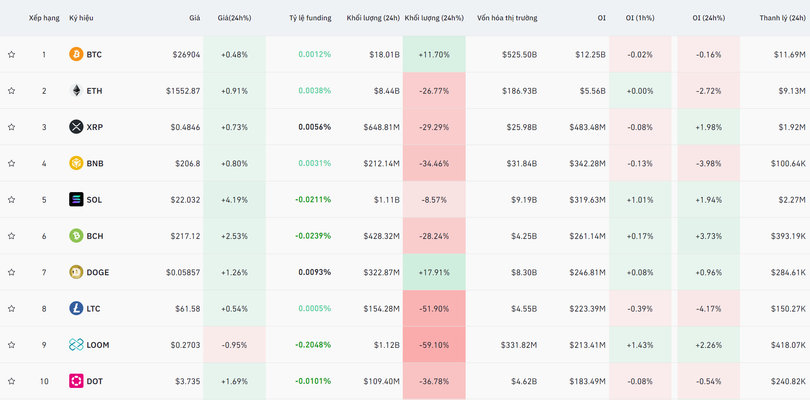The height and width of the screenshot is (400, 810).
Task: Click the Vốn hóa thị trường header
Action: [x=506, y=18]
